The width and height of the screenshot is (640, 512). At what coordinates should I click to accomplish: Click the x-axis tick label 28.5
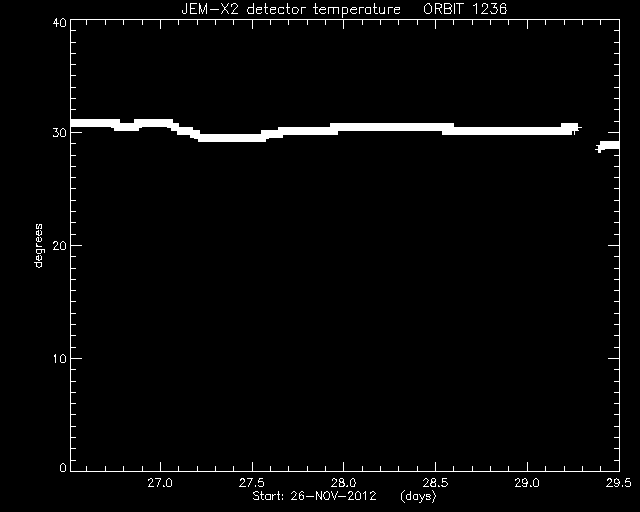pos(436,483)
